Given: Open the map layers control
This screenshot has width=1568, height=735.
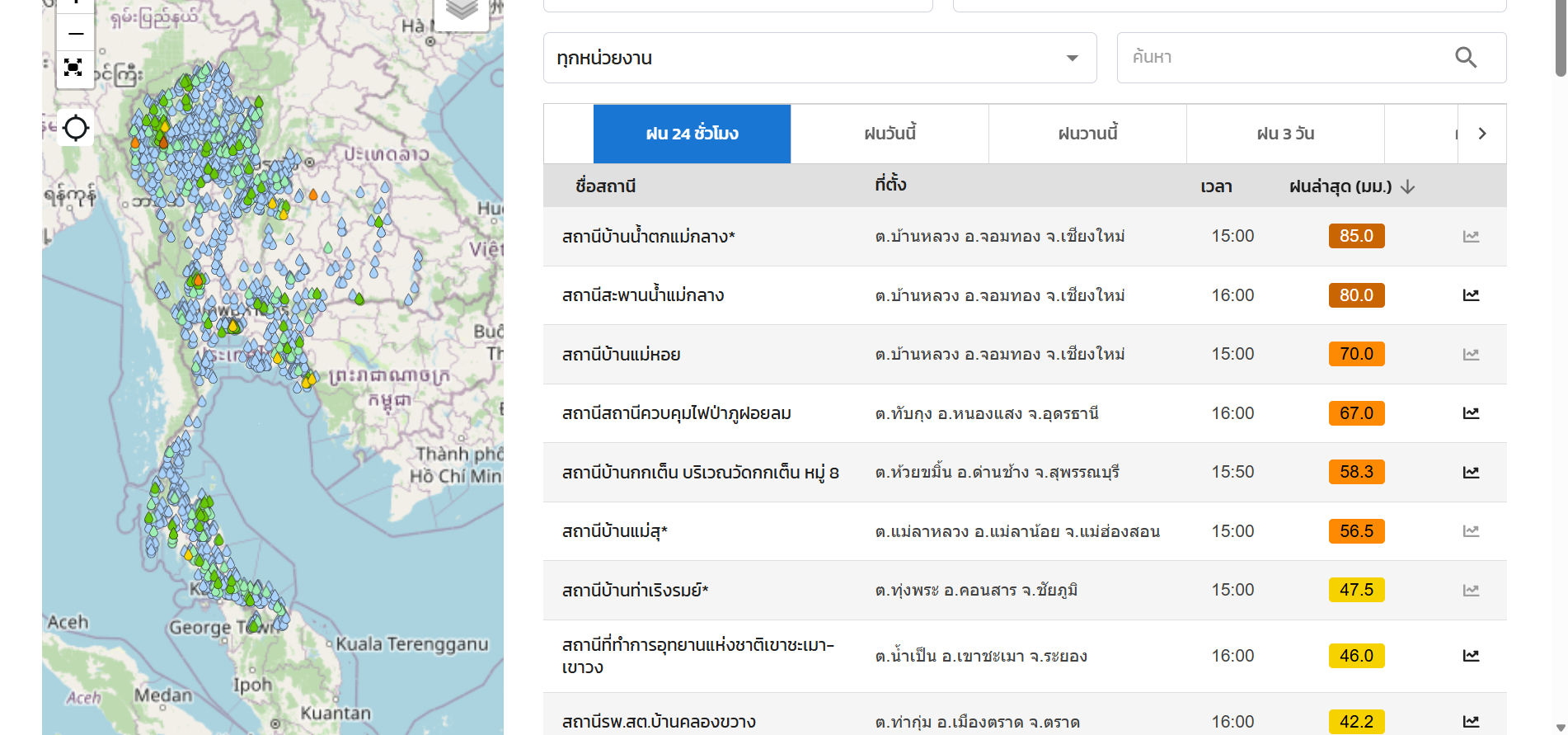Looking at the screenshot, I should pos(462,12).
